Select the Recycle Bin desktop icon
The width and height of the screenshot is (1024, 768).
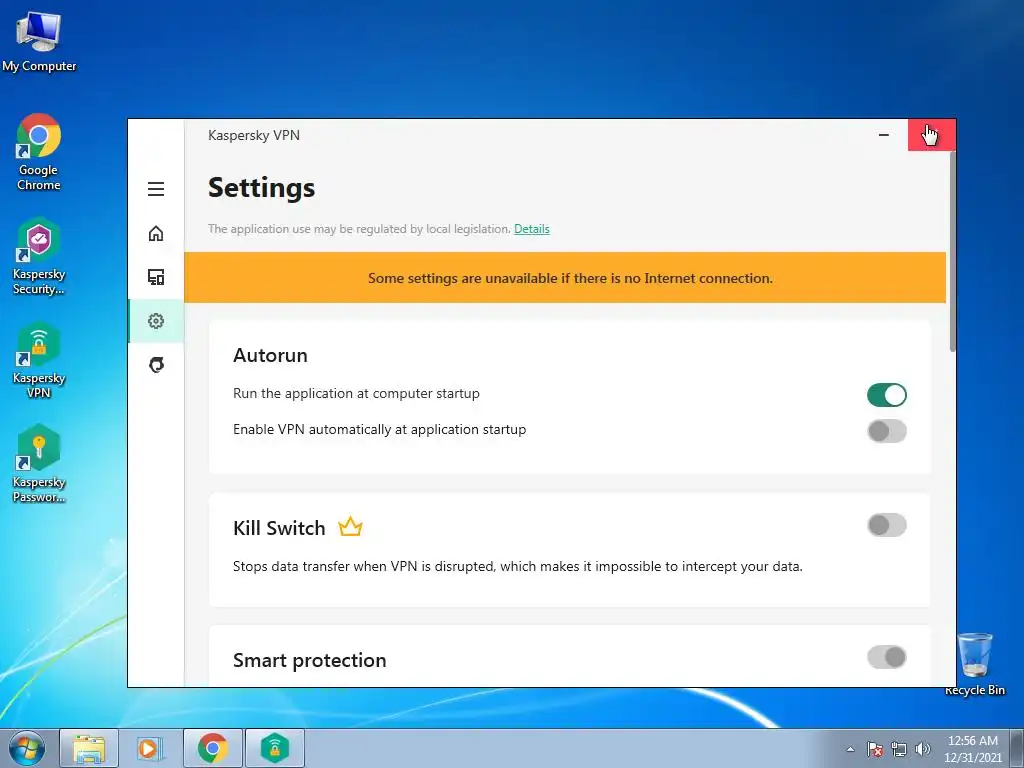click(x=974, y=664)
